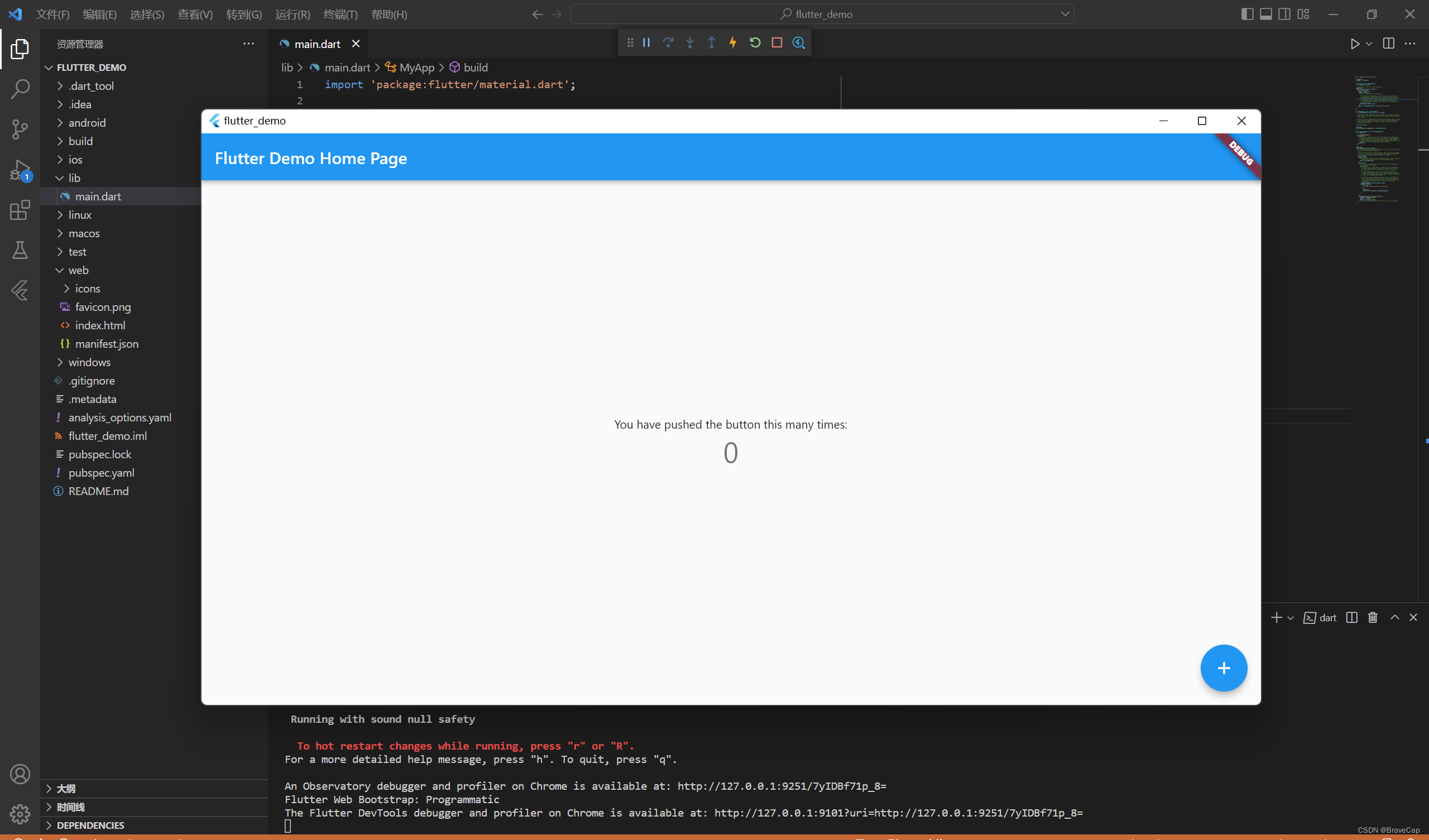This screenshot has height=840, width=1429.
Task: Open the widget inspector in debug toolbar
Action: point(798,42)
